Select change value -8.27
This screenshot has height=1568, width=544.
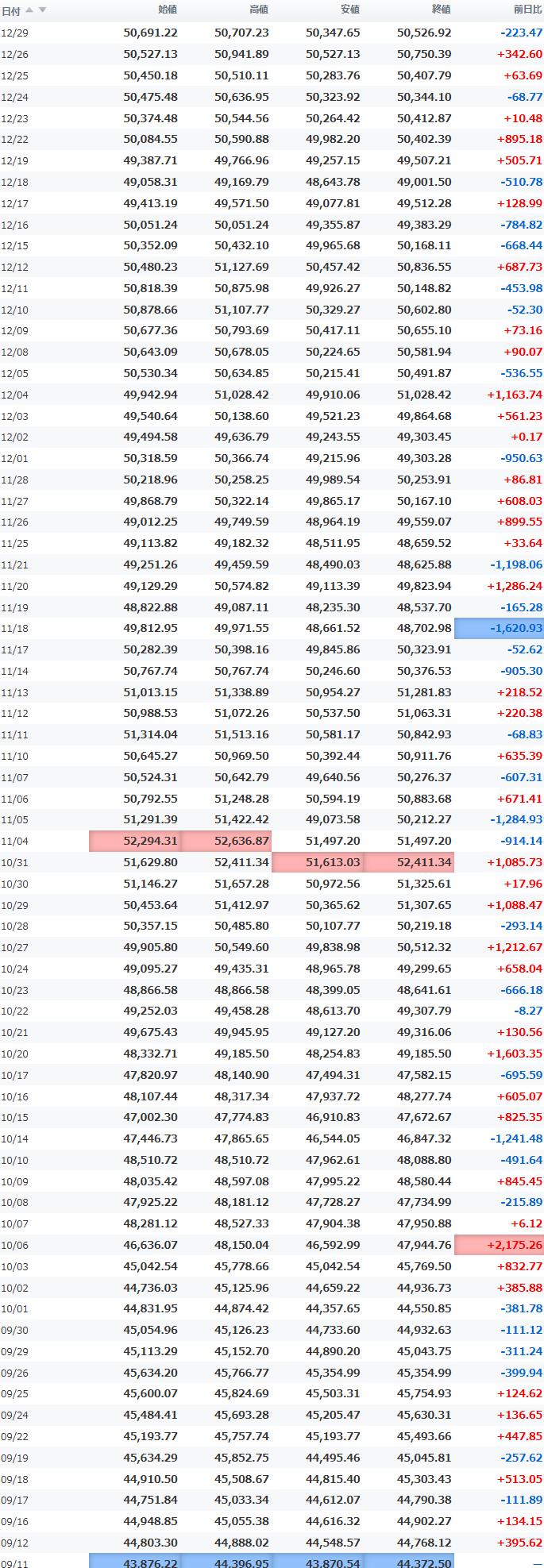(528, 1011)
